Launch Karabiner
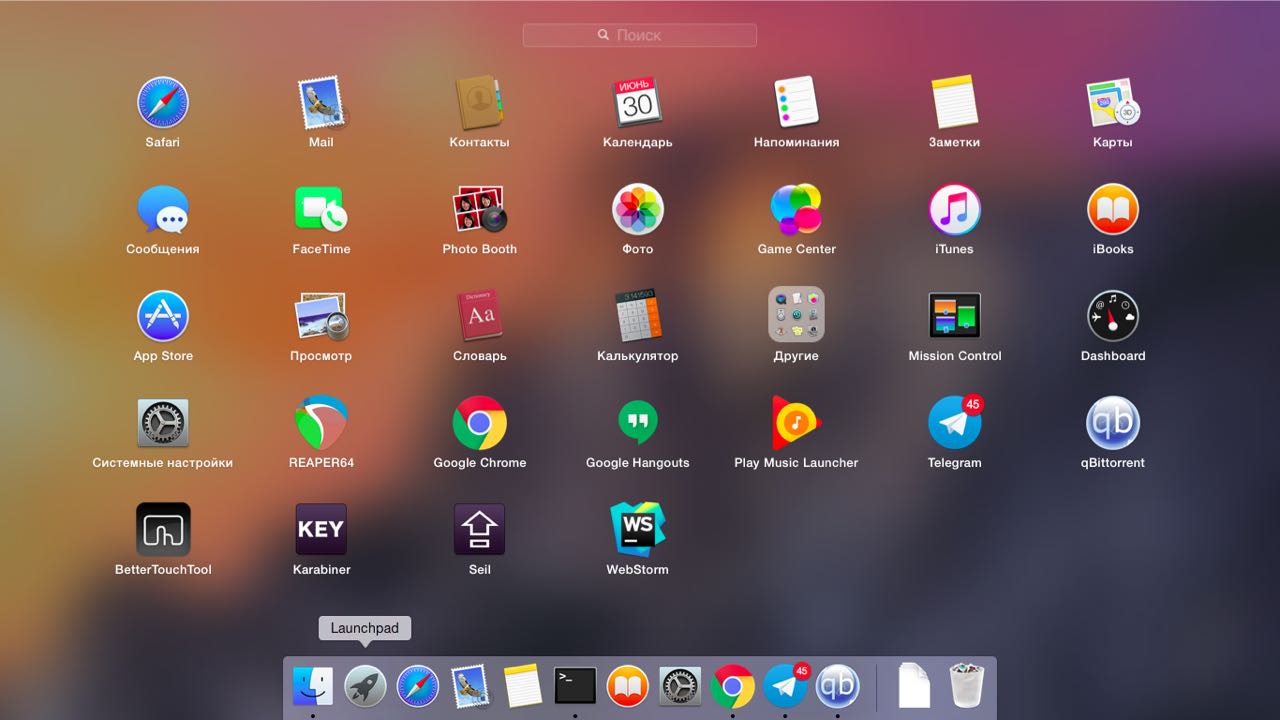1280x720 pixels. tap(321, 530)
